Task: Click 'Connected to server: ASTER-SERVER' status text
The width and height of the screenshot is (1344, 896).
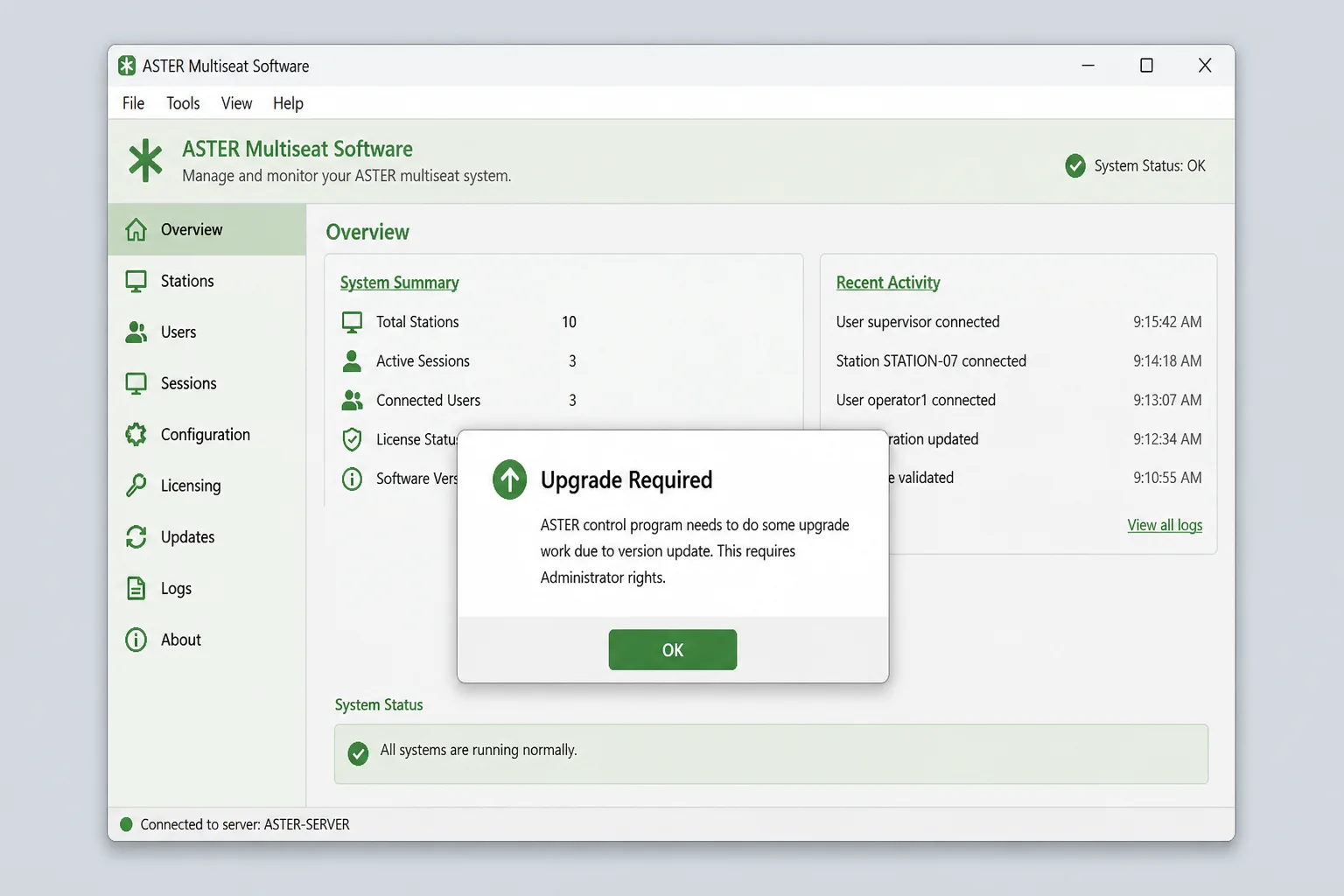Action: (x=245, y=824)
